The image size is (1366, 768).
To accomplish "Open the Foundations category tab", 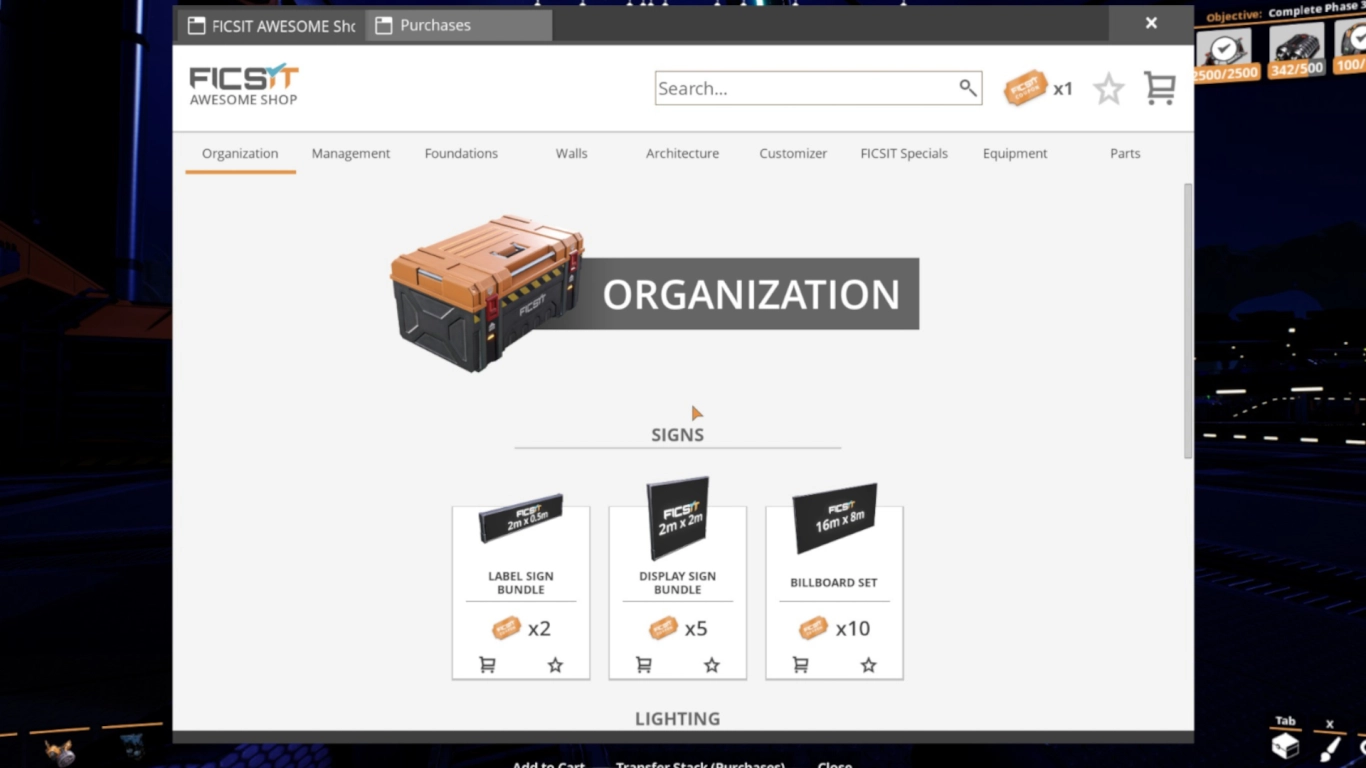I will click(461, 153).
